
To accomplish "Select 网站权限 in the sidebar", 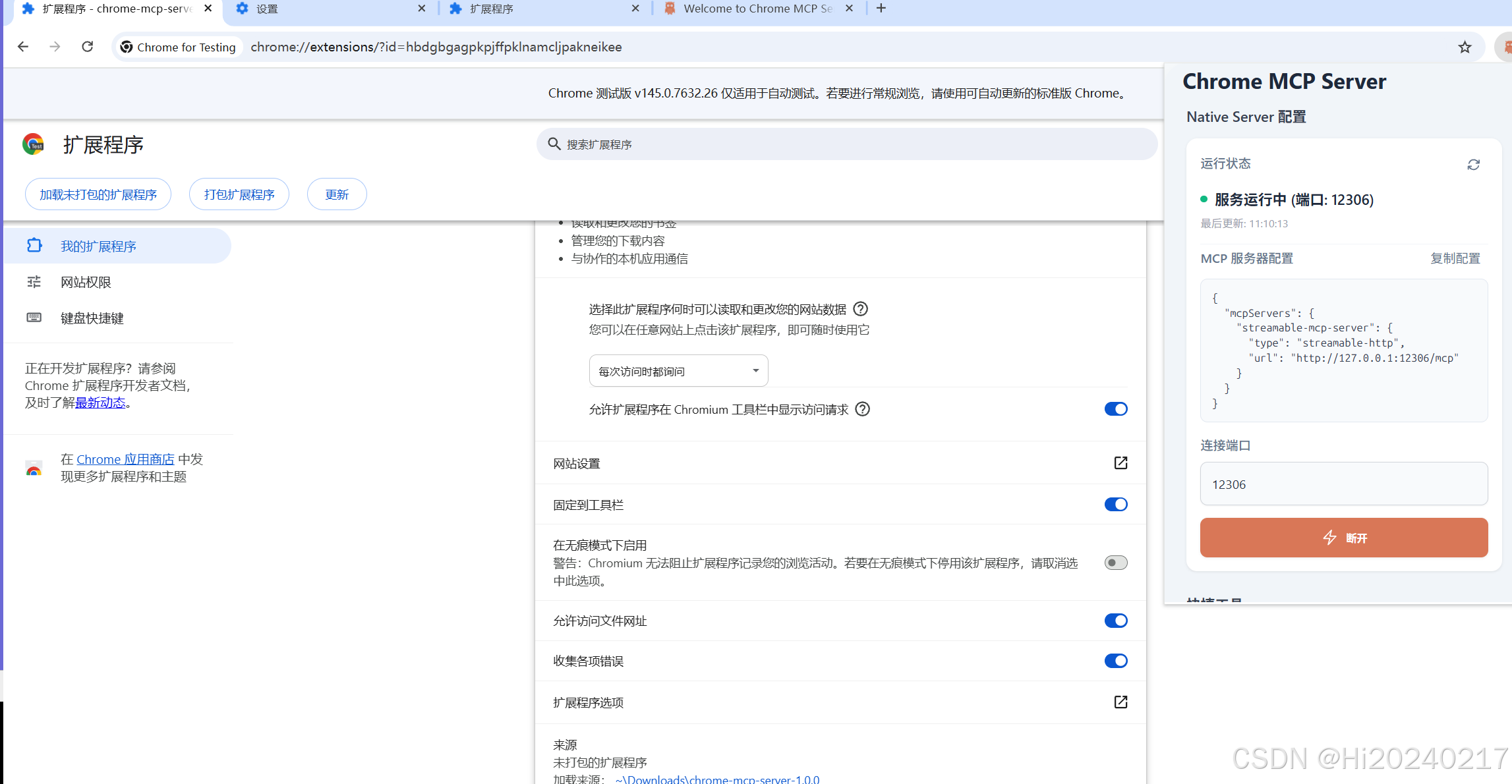I will pos(86,282).
